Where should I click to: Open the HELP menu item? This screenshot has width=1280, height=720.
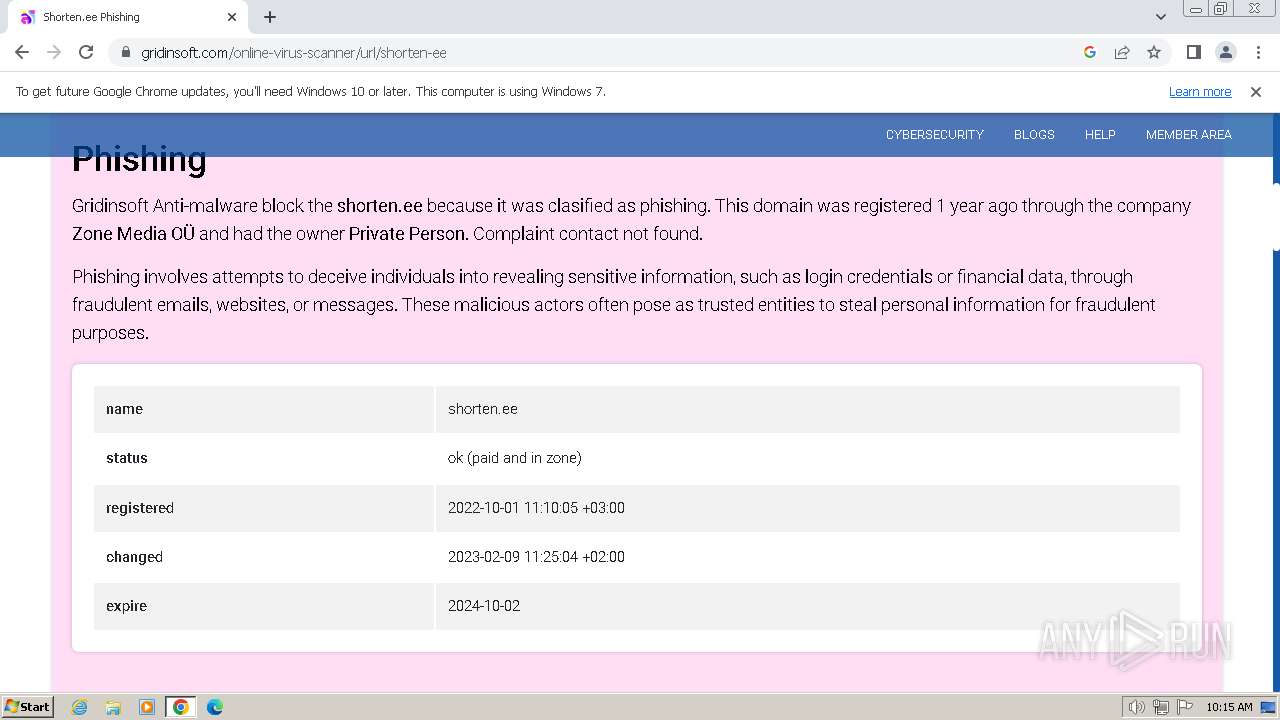(1100, 134)
